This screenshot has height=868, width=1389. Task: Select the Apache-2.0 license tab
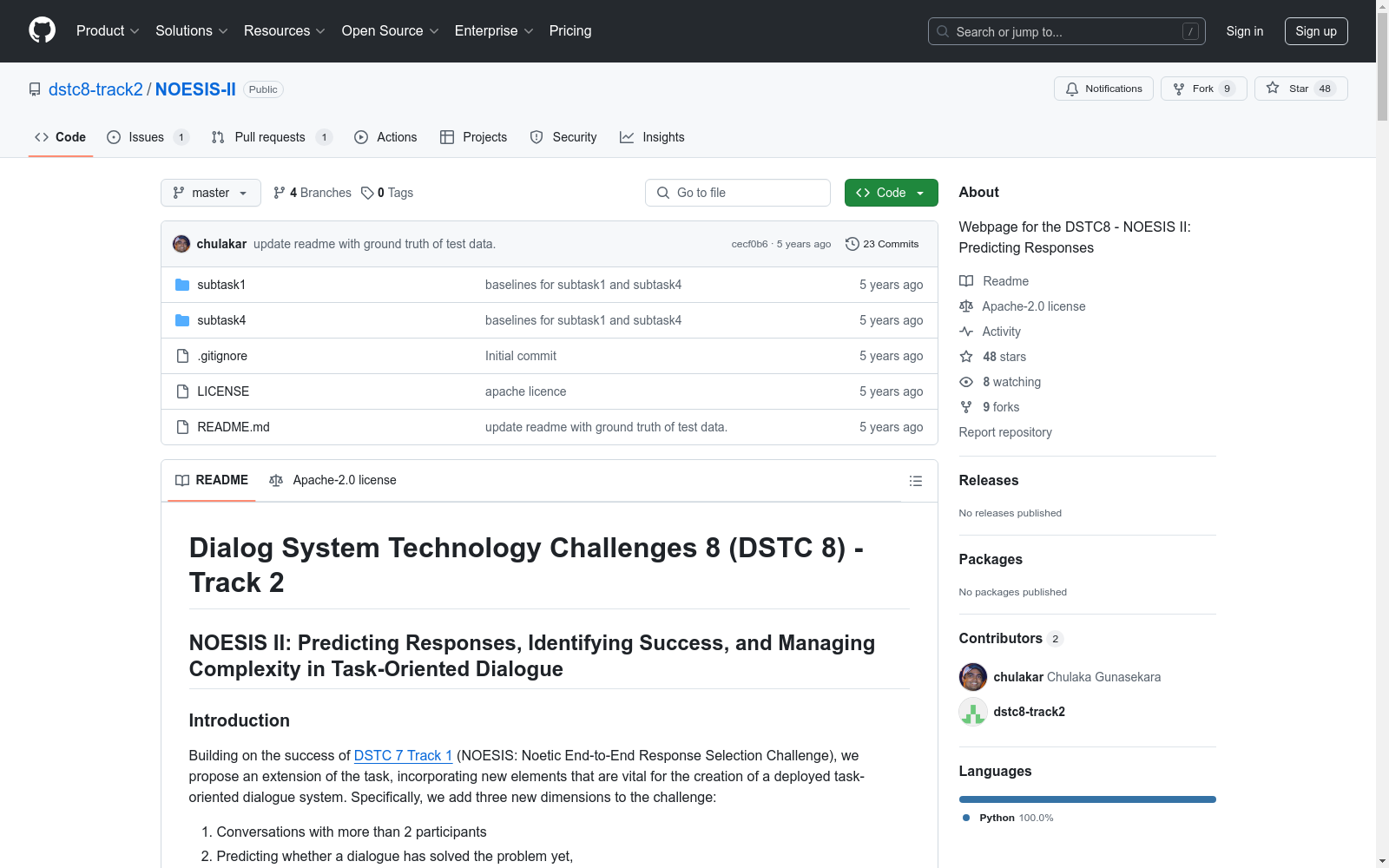point(333,480)
